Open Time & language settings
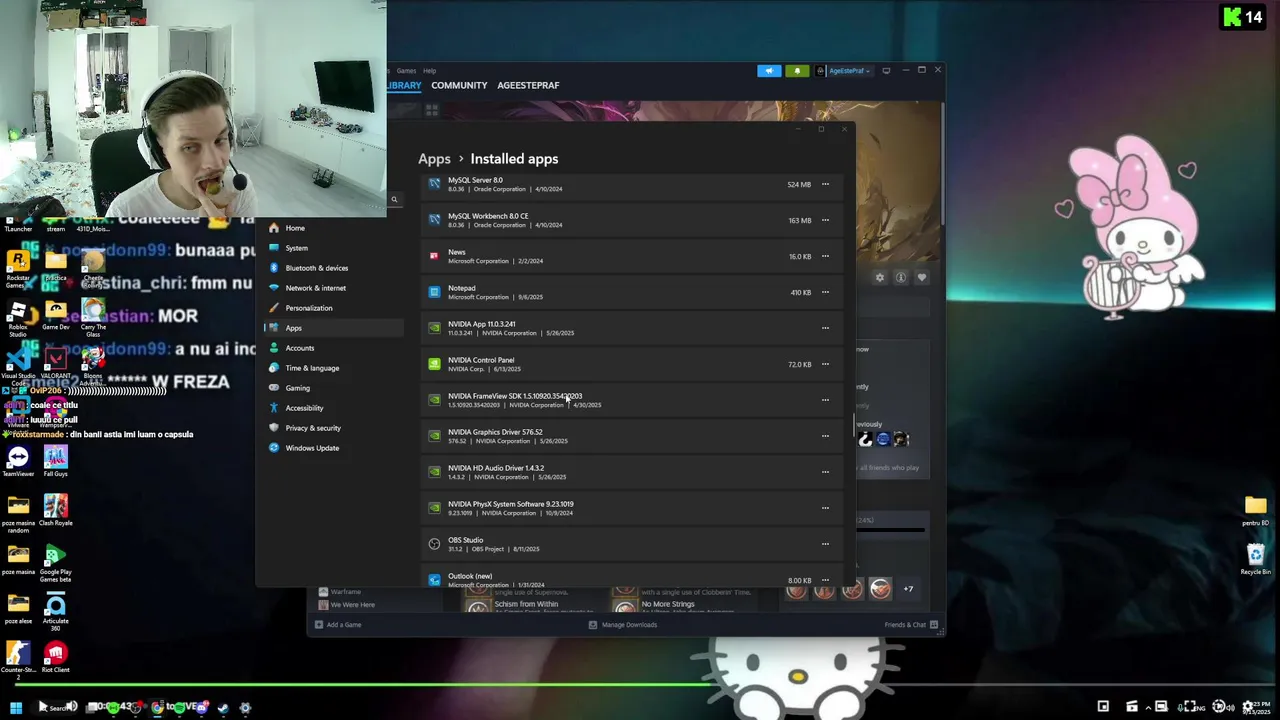The image size is (1280, 720). tap(334, 368)
